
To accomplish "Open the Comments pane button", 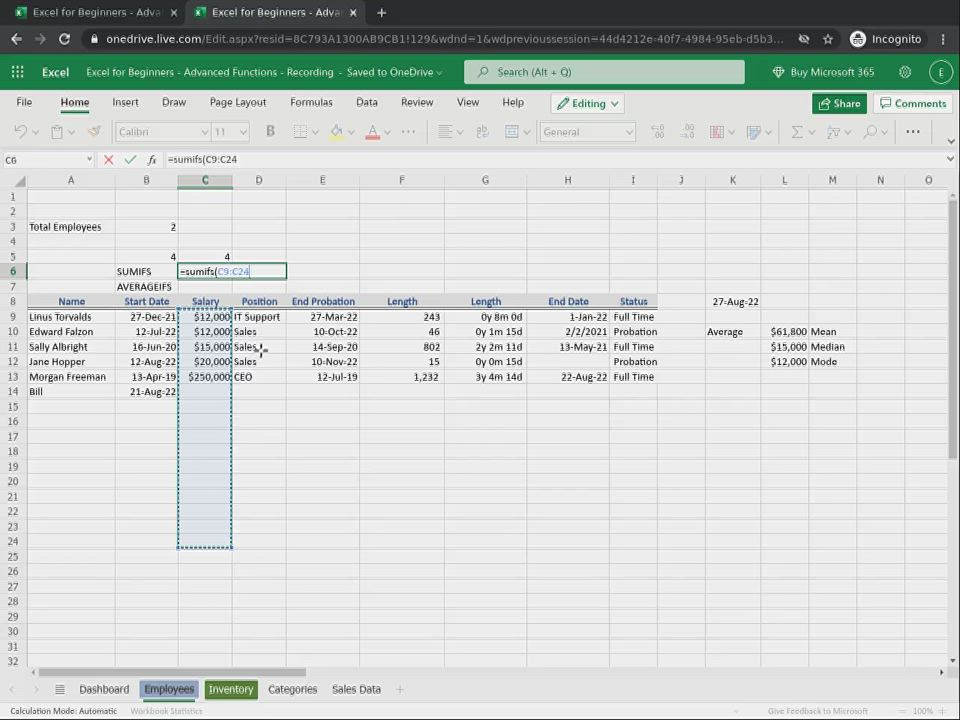I will click(913, 103).
